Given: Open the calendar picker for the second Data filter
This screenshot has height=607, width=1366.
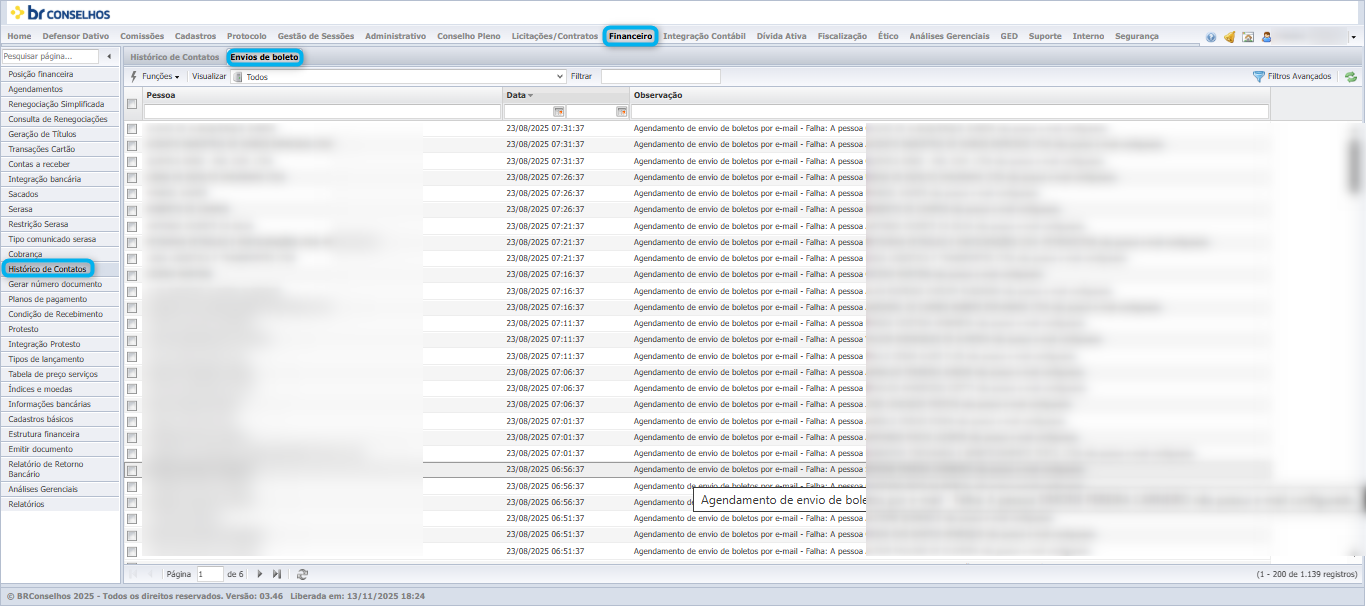Looking at the screenshot, I should coord(621,112).
